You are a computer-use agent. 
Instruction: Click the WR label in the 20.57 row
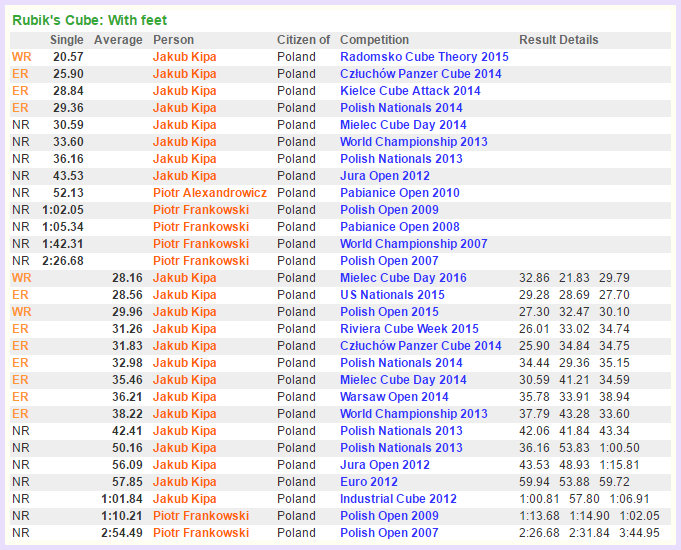pos(21,57)
